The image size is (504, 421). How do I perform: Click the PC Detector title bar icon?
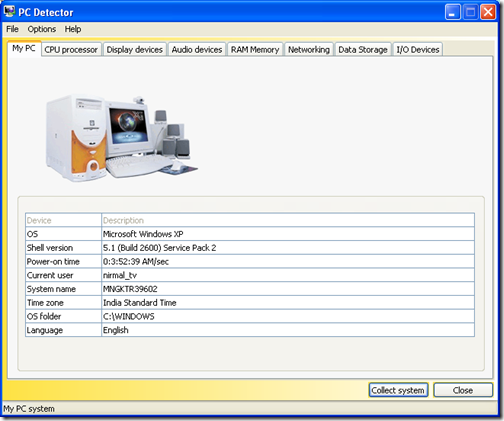tap(9, 12)
